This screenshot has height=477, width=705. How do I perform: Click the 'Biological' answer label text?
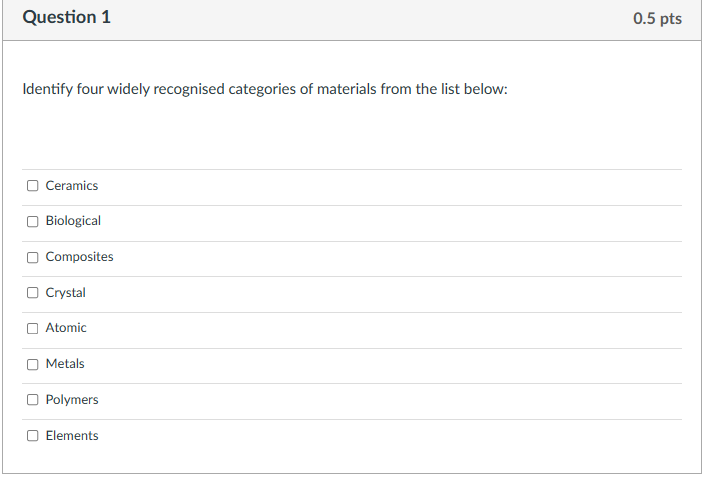point(73,221)
